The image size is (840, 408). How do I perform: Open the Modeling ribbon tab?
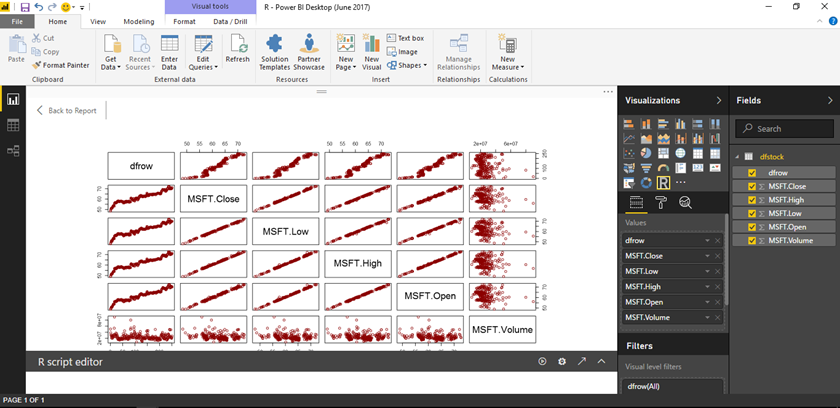click(139, 20)
